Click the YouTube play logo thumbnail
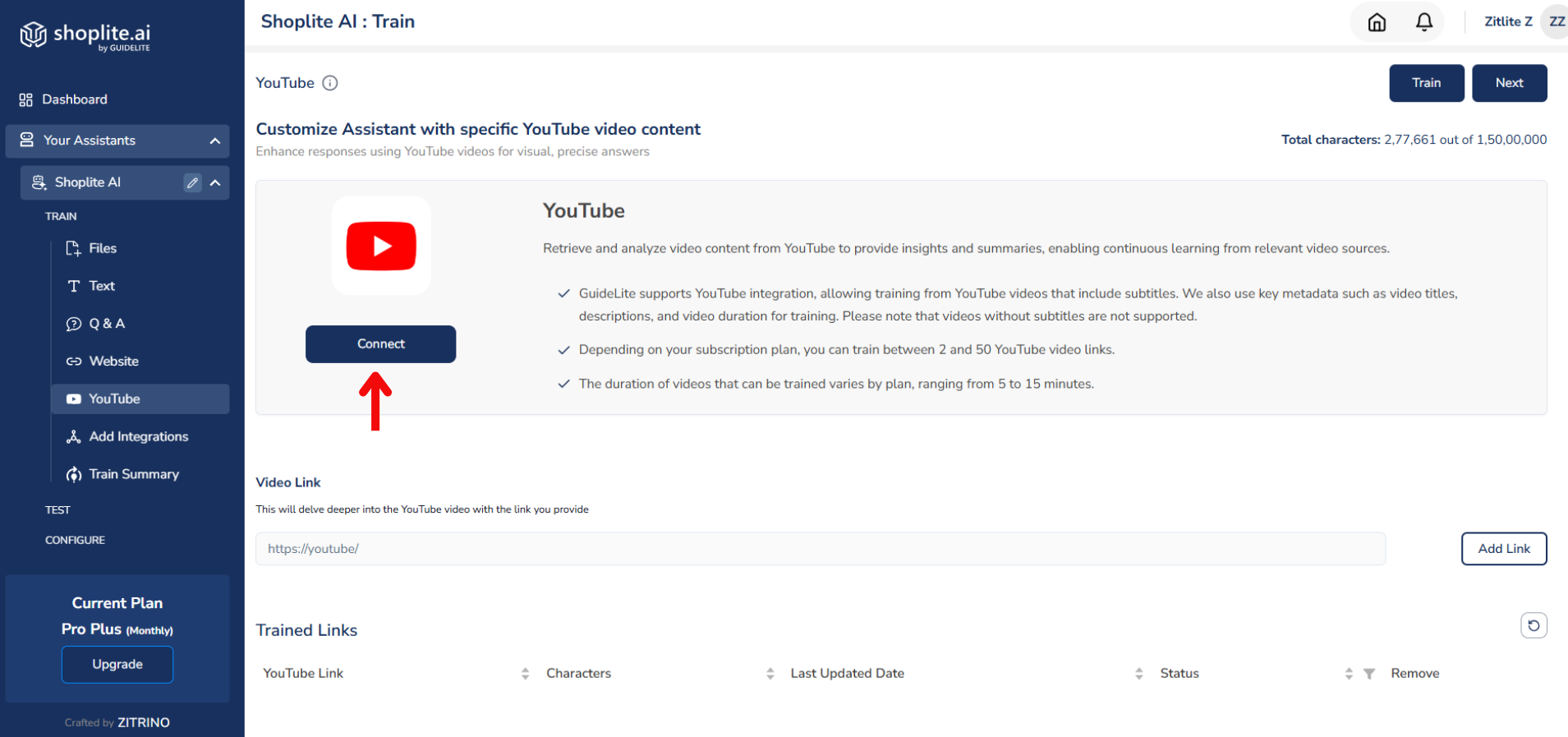Viewport: 1568px width, 737px height. 381,246
